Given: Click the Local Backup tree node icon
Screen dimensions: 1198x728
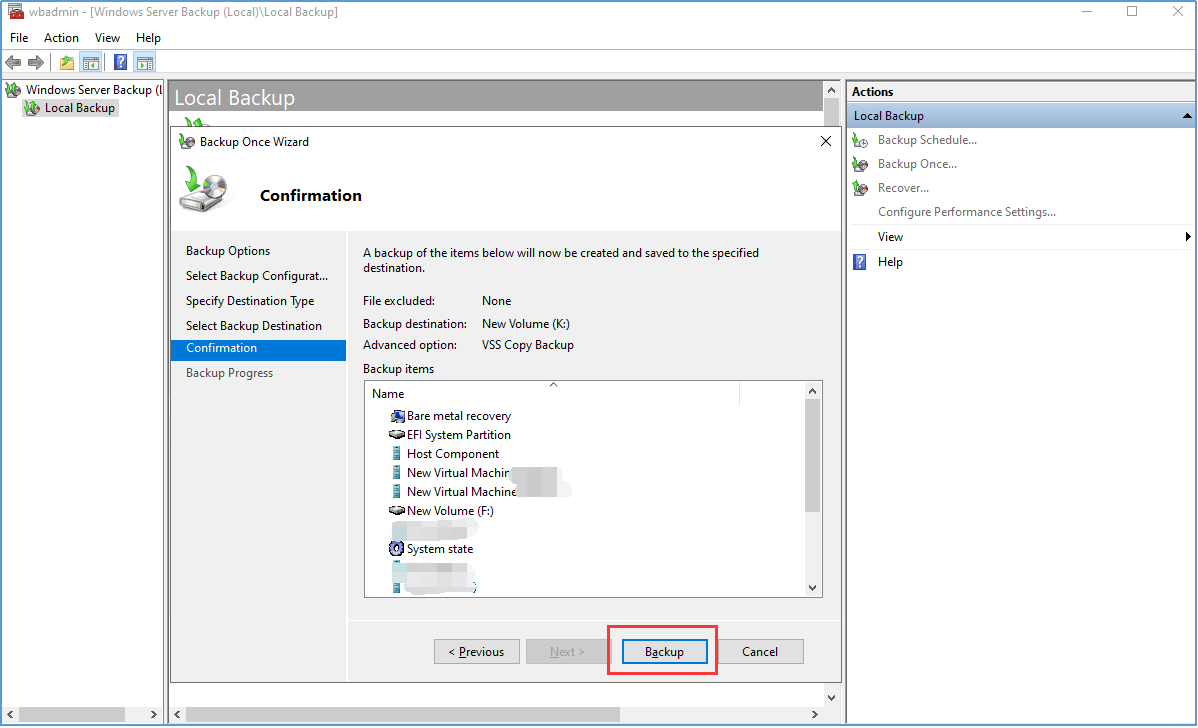Looking at the screenshot, I should coord(31,108).
